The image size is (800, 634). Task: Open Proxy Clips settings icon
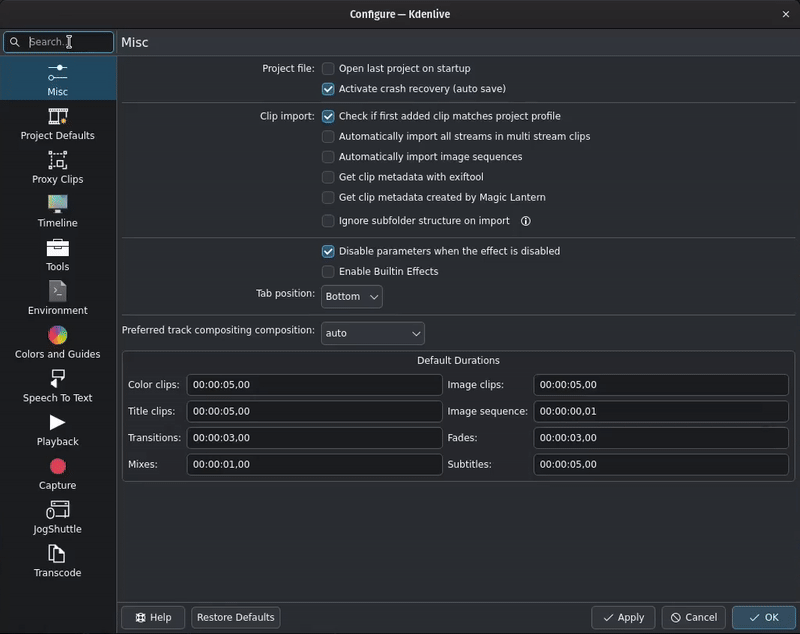pyautogui.click(x=58, y=160)
